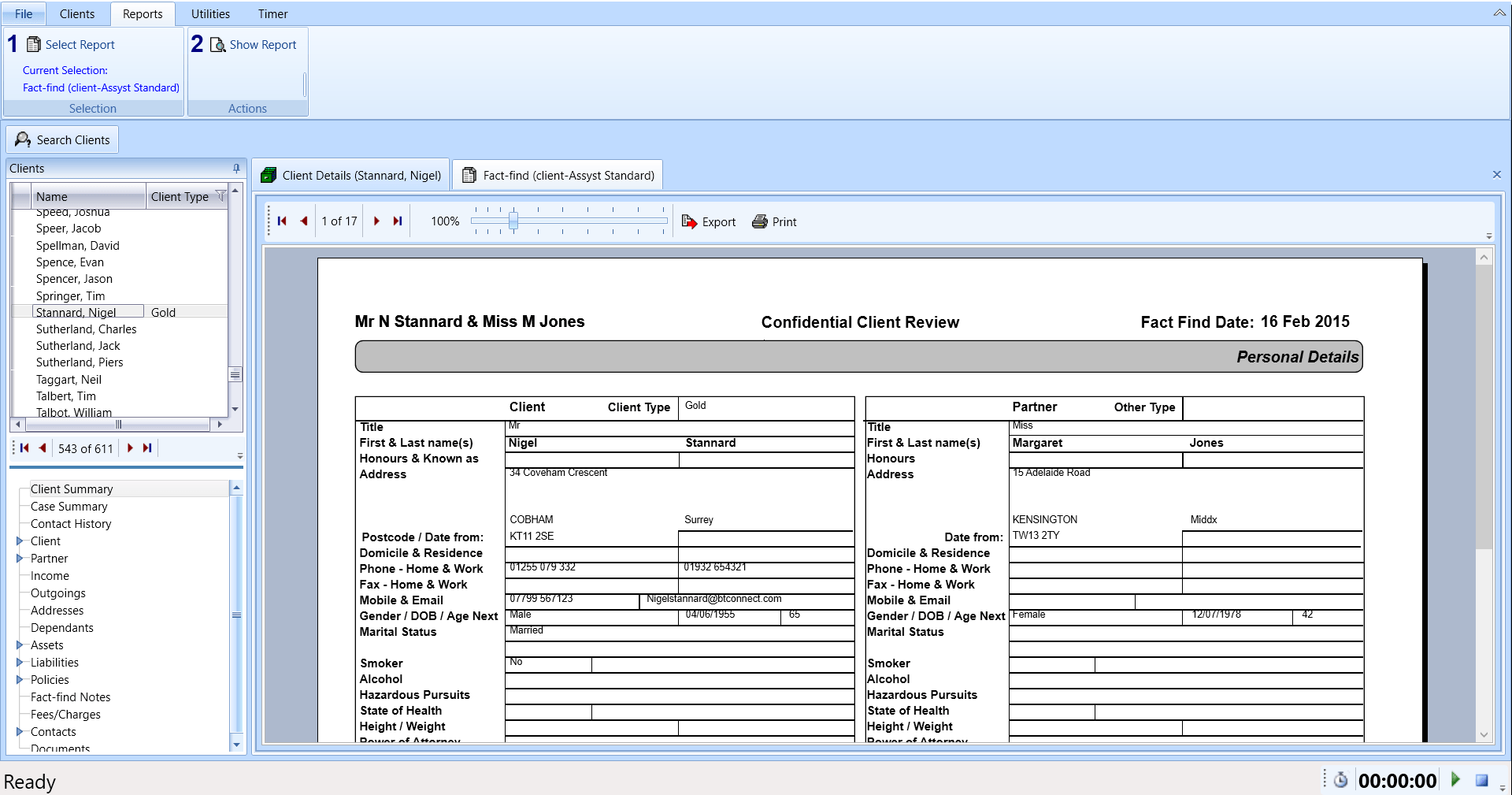Stop the timer

(x=1481, y=780)
